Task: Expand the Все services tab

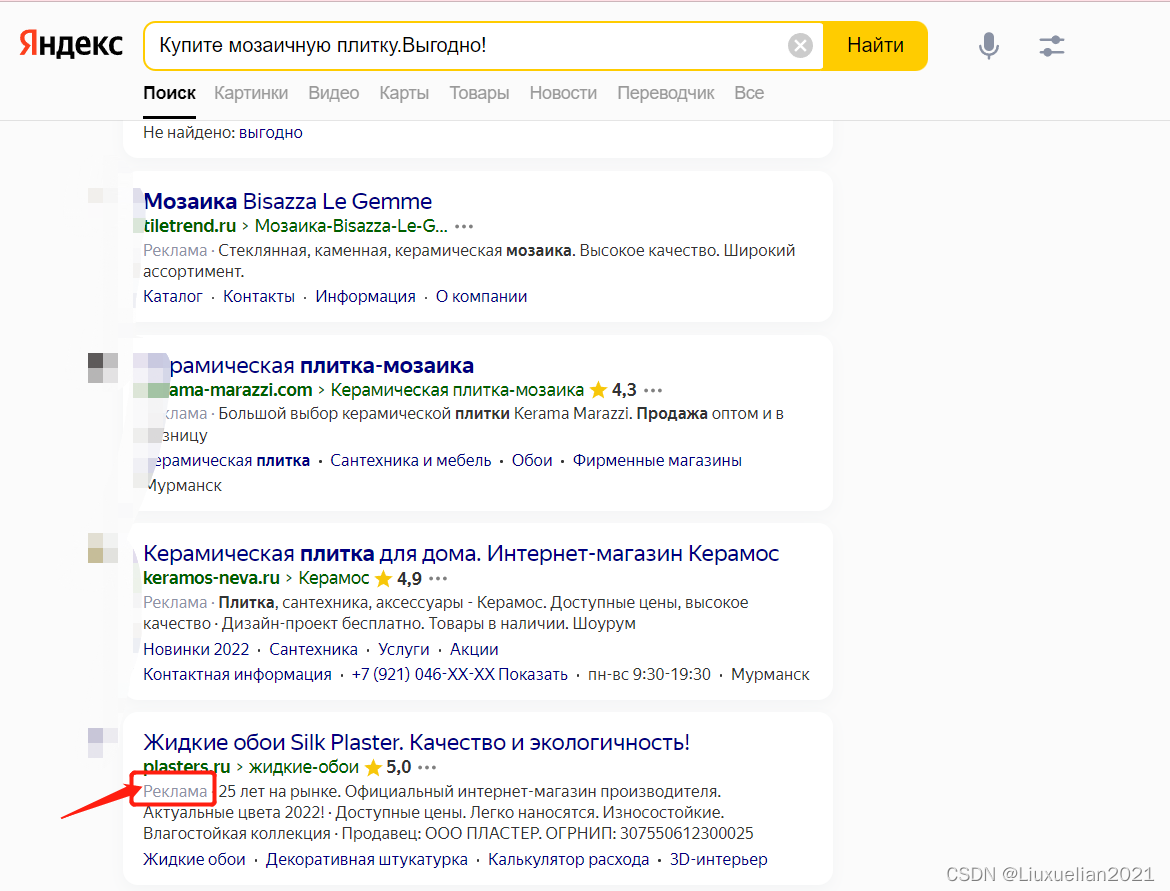Action: 749,93
